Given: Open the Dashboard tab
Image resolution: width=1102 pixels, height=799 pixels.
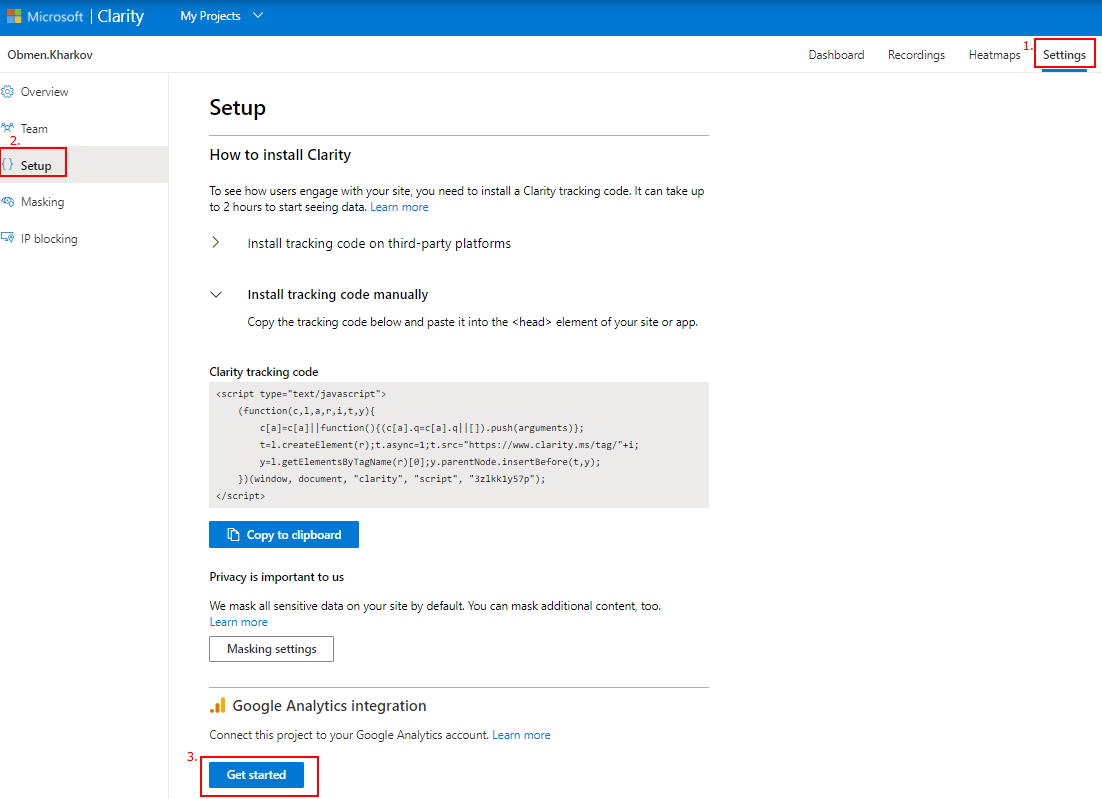Looking at the screenshot, I should coord(836,55).
